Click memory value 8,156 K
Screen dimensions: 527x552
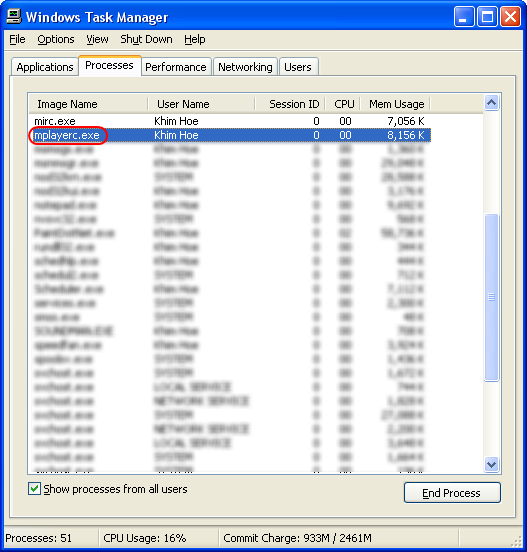coord(406,135)
